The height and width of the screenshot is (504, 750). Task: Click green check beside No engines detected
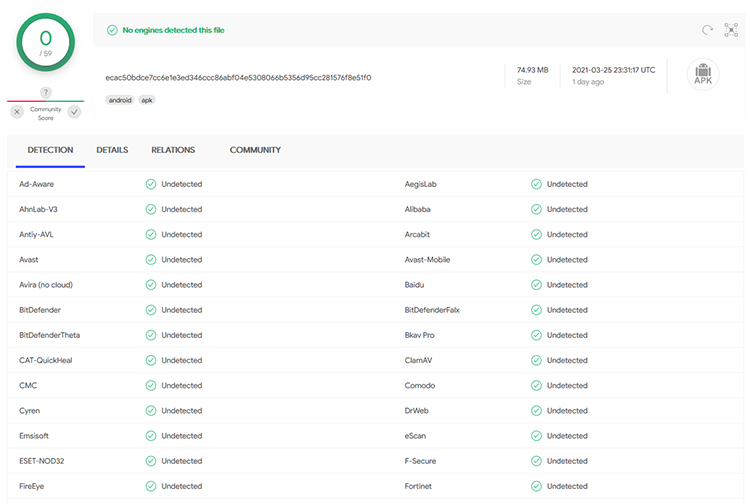112,30
